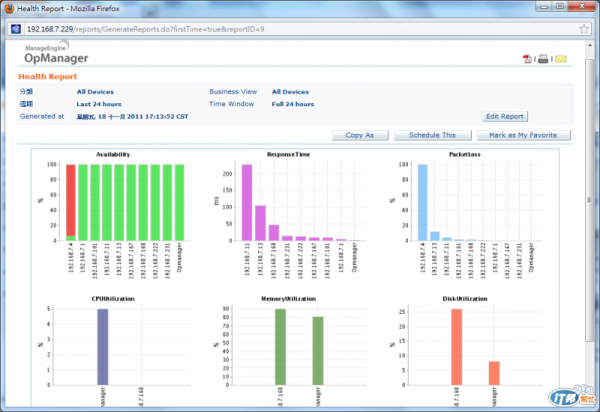Screen dimensions: 600x412
Task: Mark report as My Favorite
Action: (523, 135)
